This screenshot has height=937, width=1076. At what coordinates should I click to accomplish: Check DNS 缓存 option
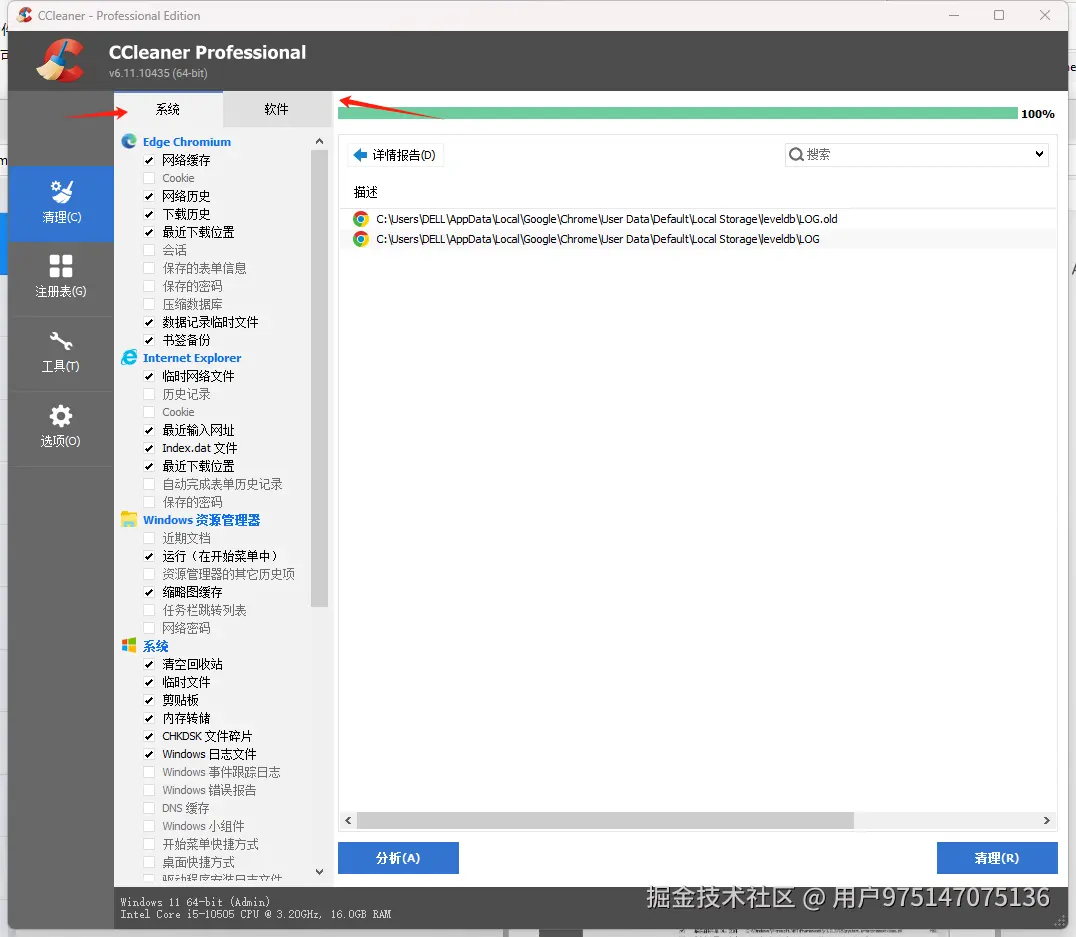coord(149,808)
